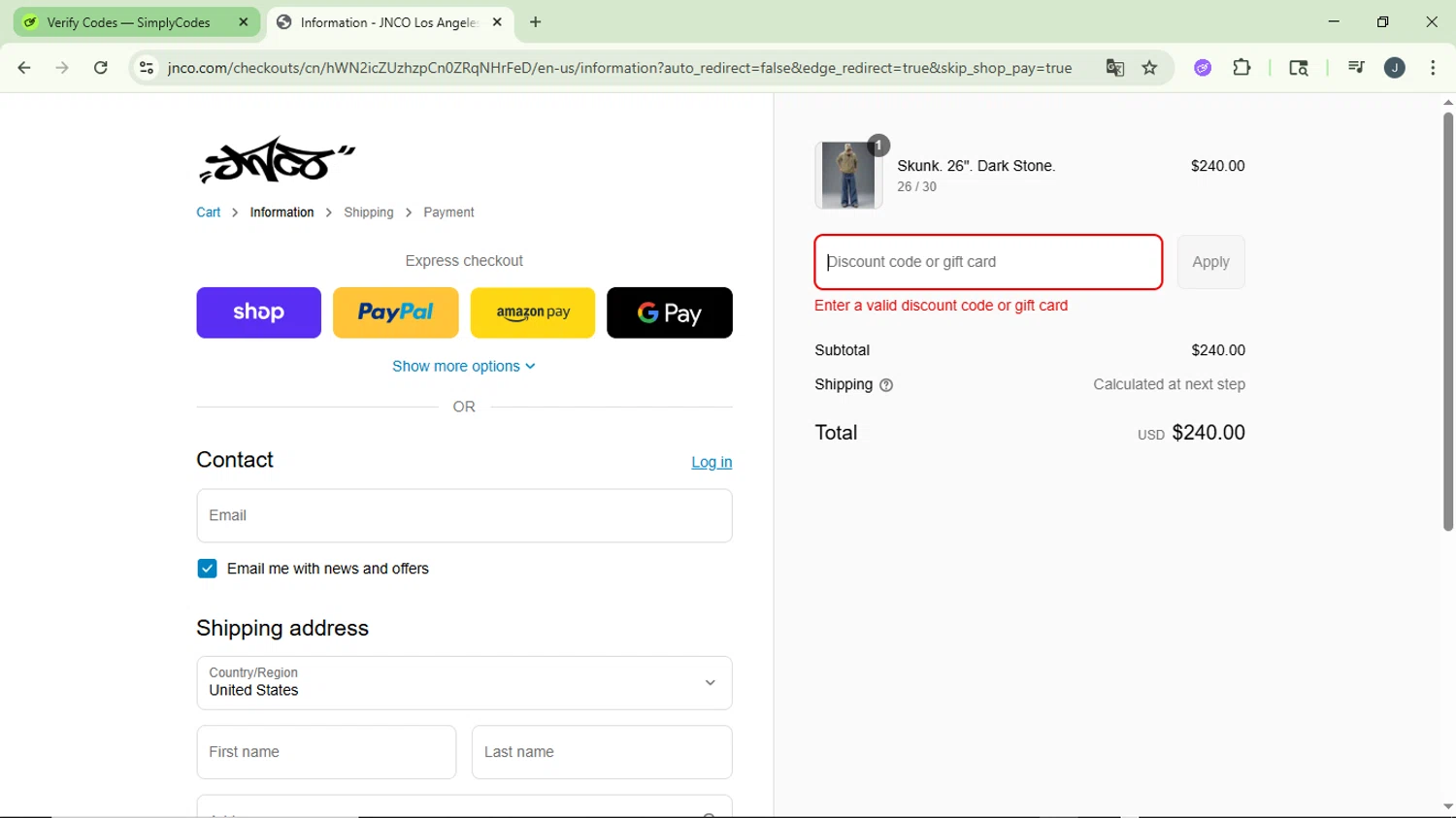
Task: Click the browser address bar URL
Action: tap(619, 68)
